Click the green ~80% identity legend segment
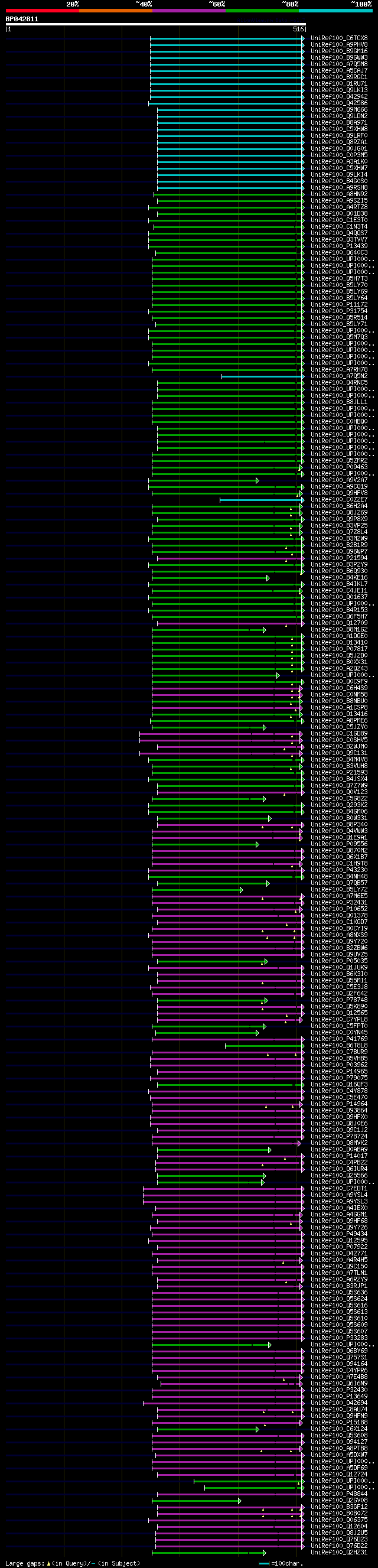378x1568 pixels. point(262,11)
